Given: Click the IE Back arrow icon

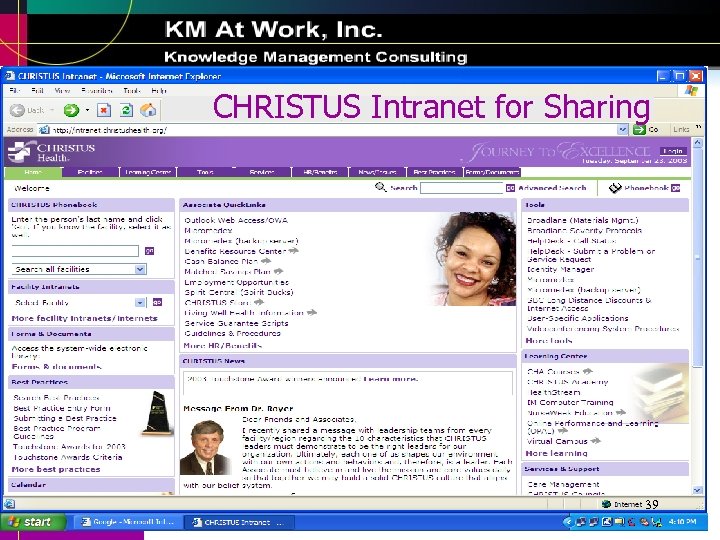Looking at the screenshot, I should (x=17, y=110).
